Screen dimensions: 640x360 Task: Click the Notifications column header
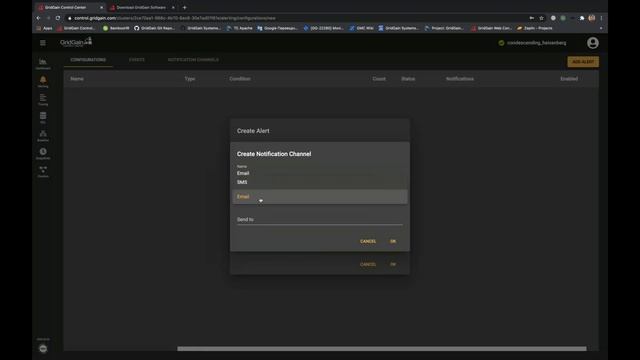[460, 79]
